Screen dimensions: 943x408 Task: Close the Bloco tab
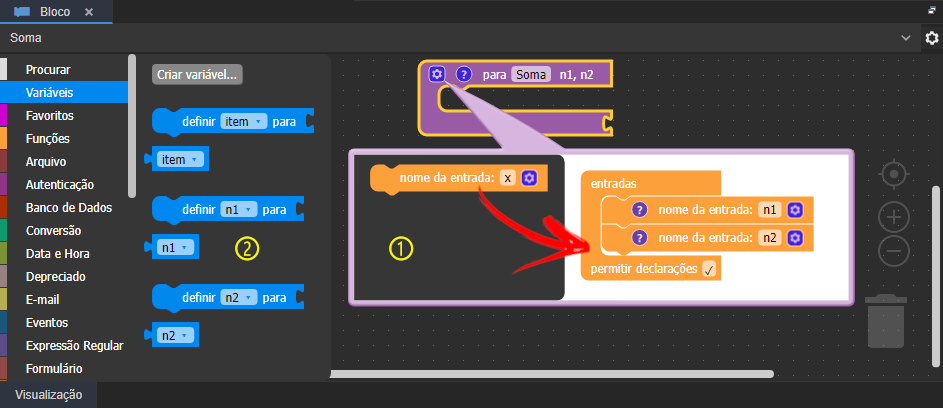[89, 11]
